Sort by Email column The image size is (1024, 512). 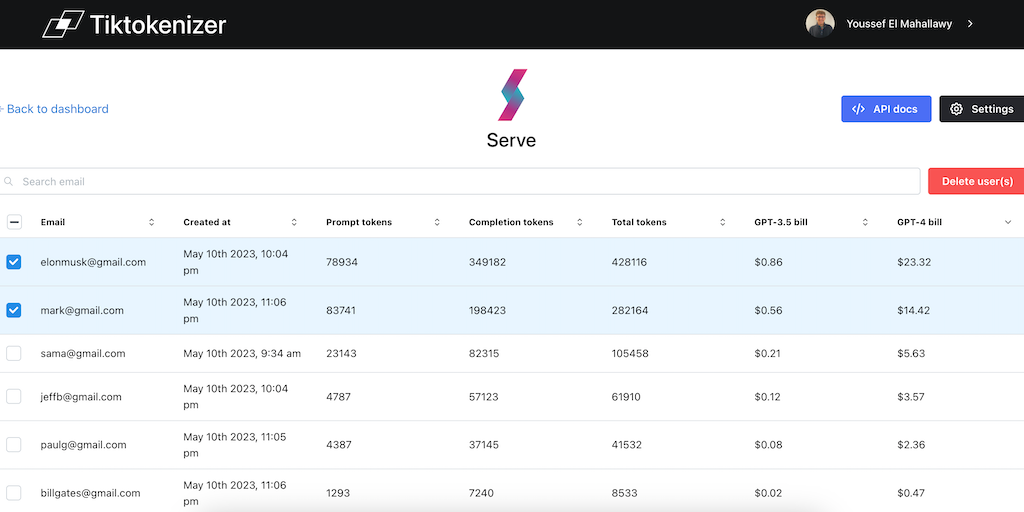point(152,222)
